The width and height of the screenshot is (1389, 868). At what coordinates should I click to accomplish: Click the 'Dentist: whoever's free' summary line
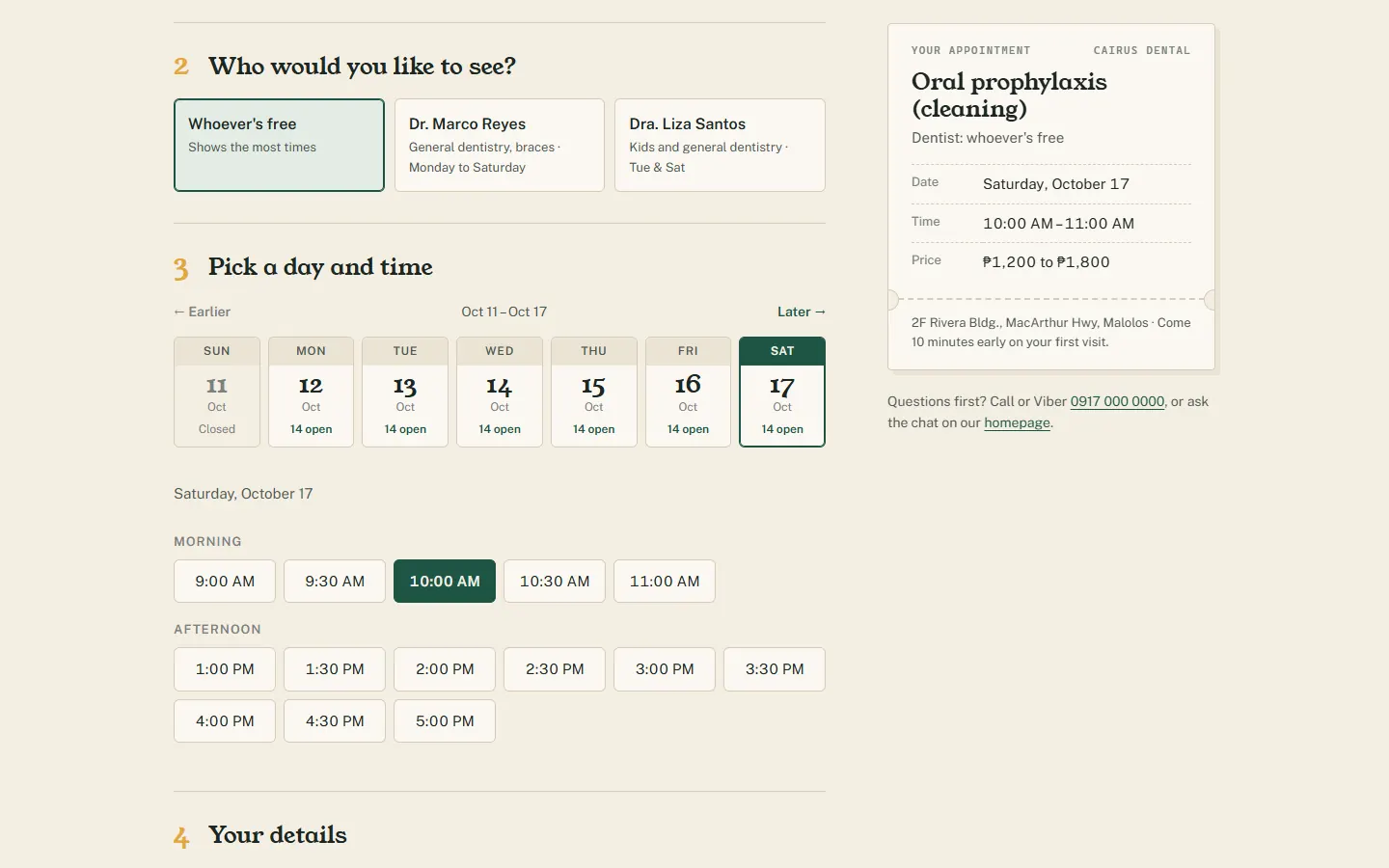[x=988, y=138]
